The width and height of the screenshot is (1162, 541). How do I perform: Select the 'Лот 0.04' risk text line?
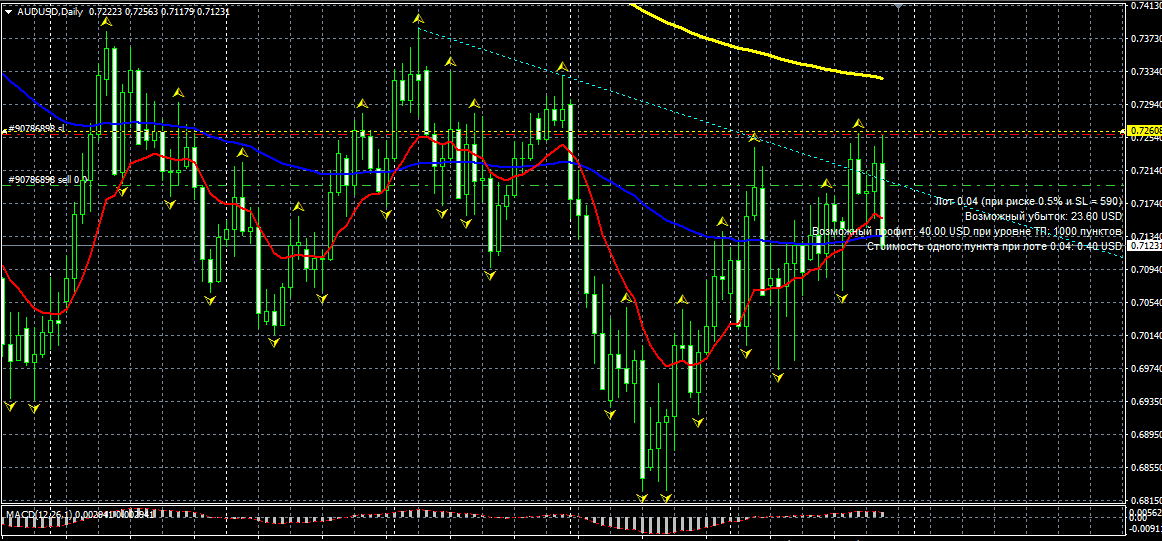[x=1029, y=202]
